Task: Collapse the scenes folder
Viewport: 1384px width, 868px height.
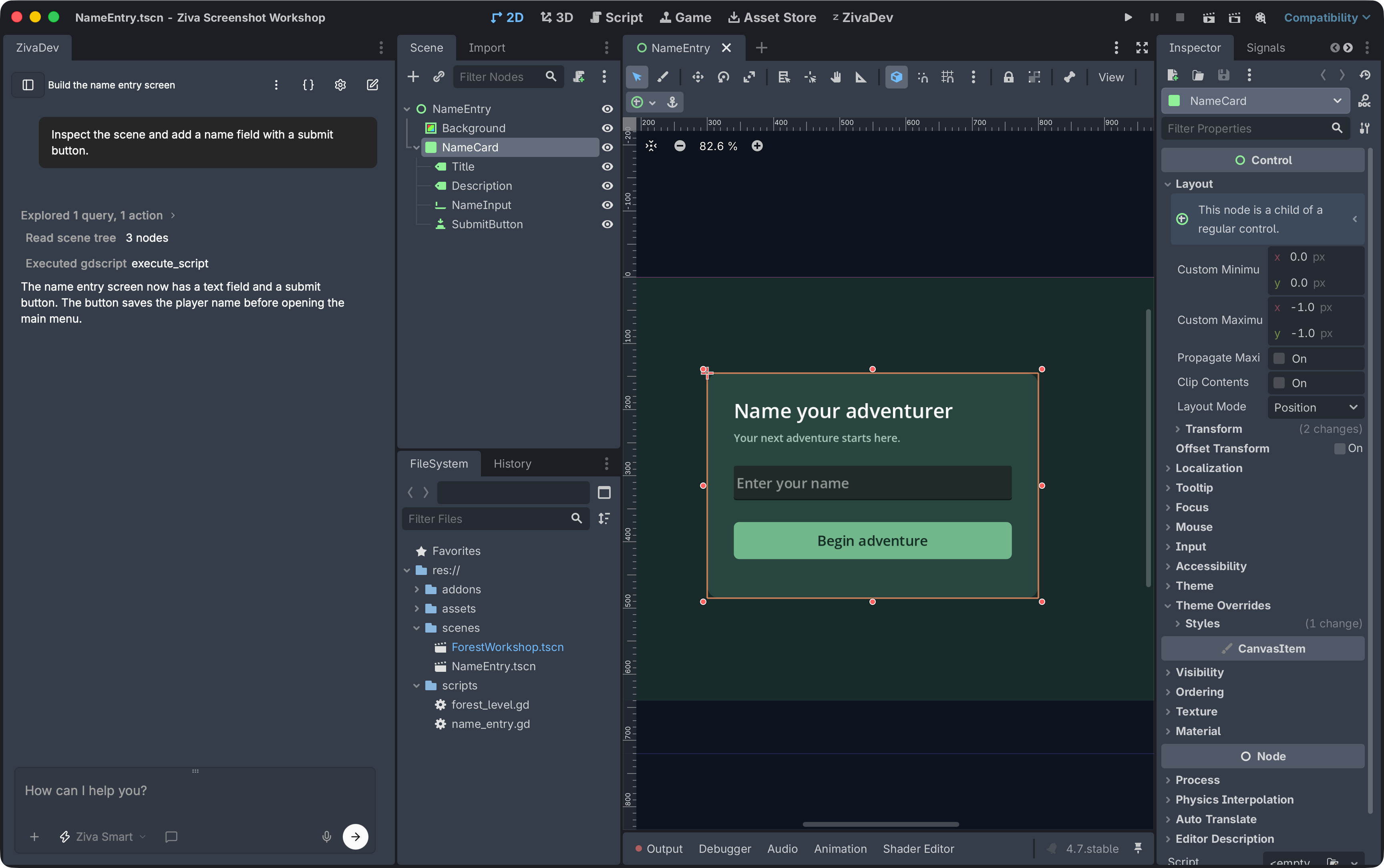Action: (x=417, y=628)
